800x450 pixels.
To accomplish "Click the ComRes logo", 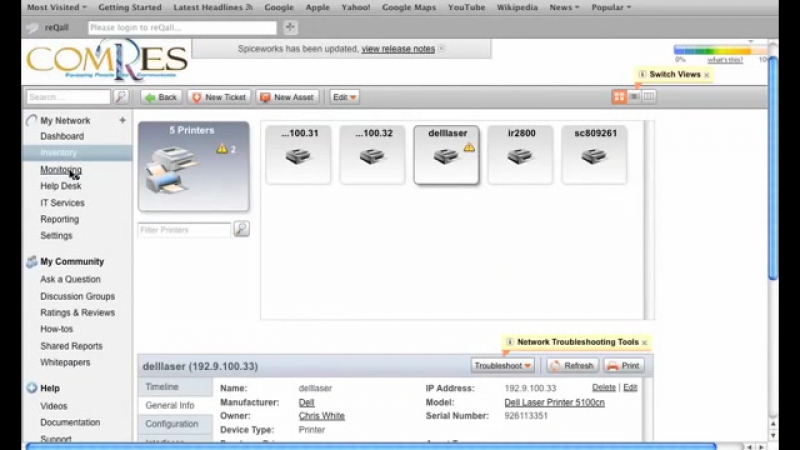I will 107,60.
